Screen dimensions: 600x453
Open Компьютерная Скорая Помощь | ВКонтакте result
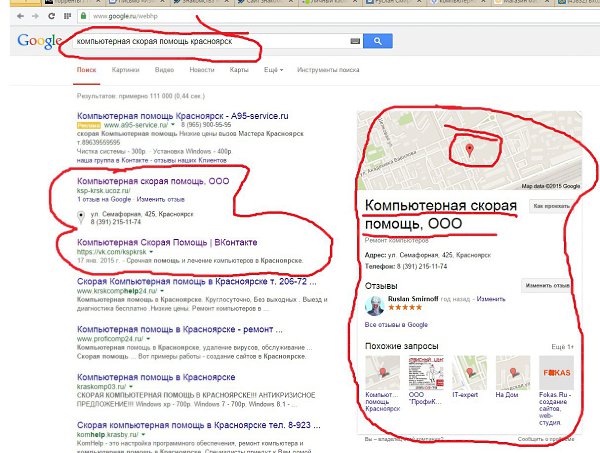[167, 242]
